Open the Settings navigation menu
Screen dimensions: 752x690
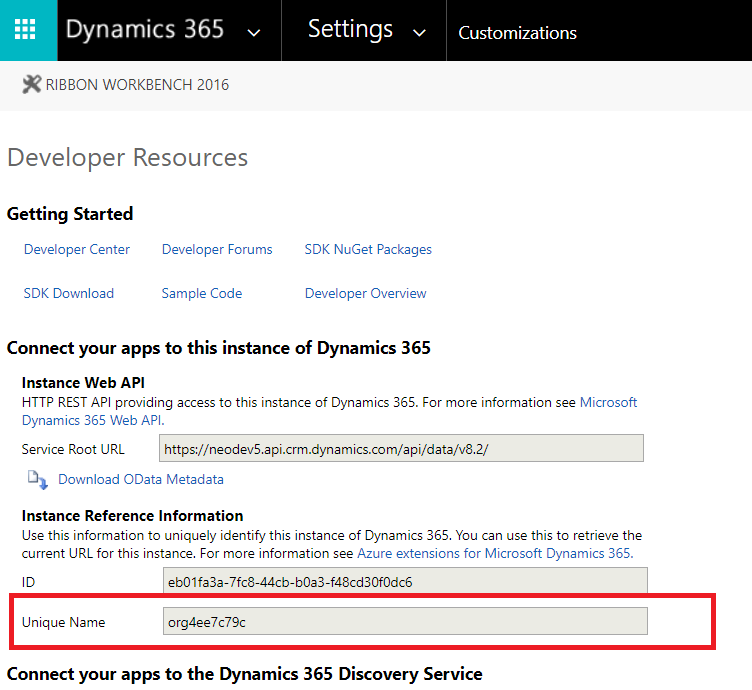click(350, 29)
